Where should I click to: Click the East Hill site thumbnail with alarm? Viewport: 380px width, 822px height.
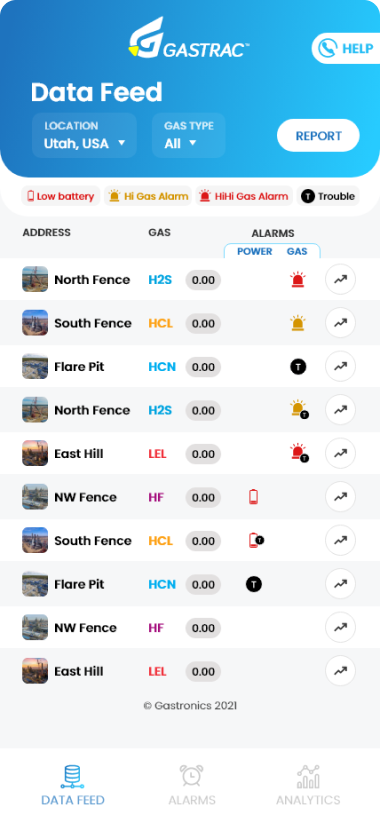point(35,453)
